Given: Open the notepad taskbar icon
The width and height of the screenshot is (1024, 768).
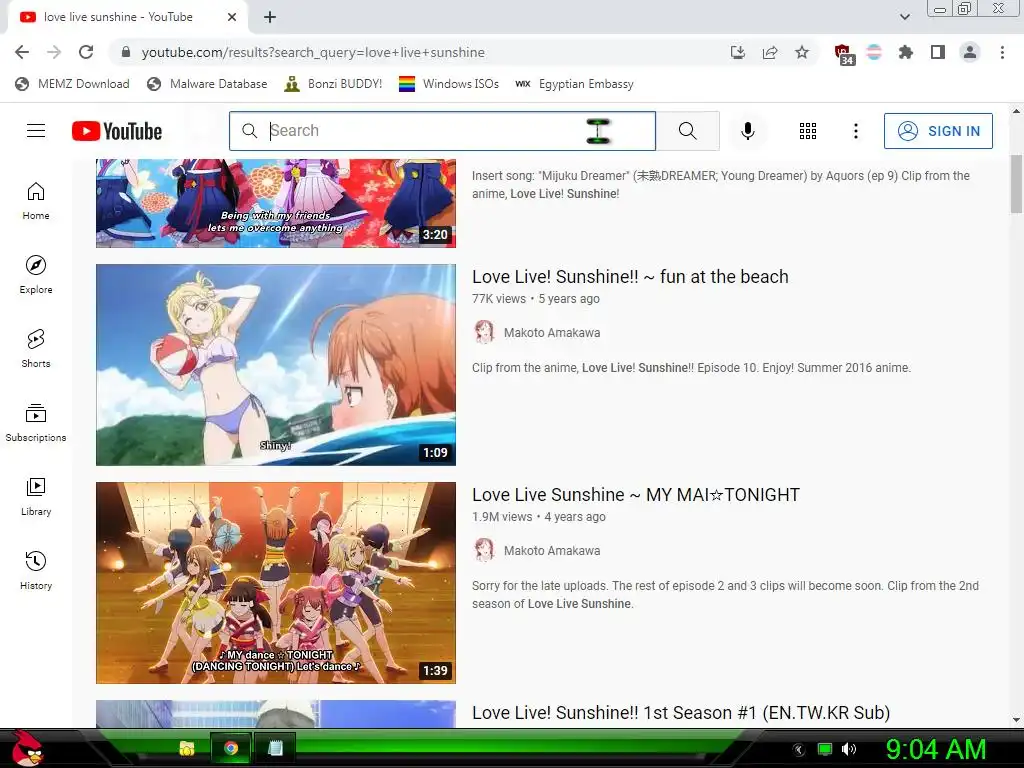Looking at the screenshot, I should (x=275, y=748).
